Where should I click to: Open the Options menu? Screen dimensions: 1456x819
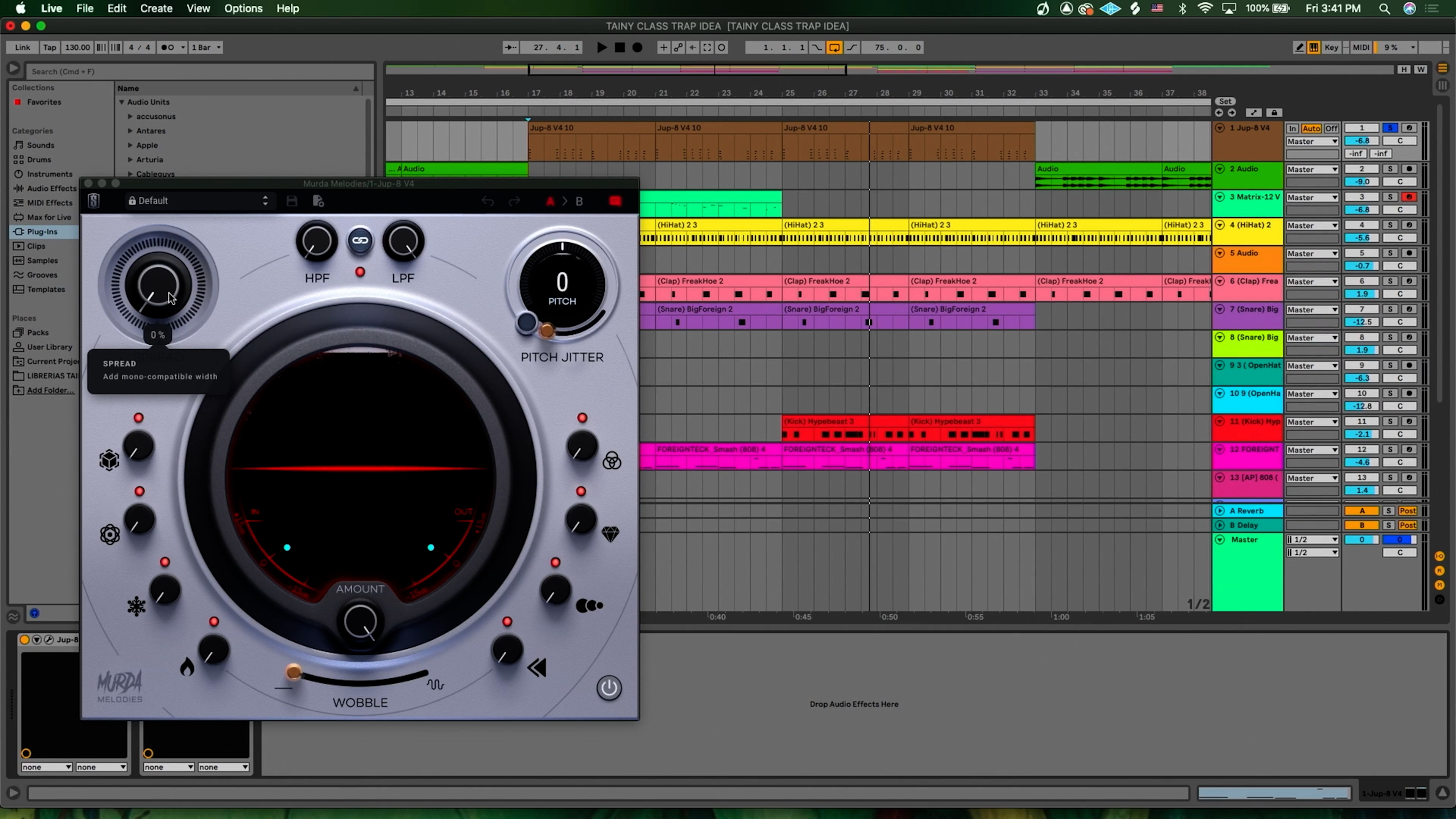[243, 8]
